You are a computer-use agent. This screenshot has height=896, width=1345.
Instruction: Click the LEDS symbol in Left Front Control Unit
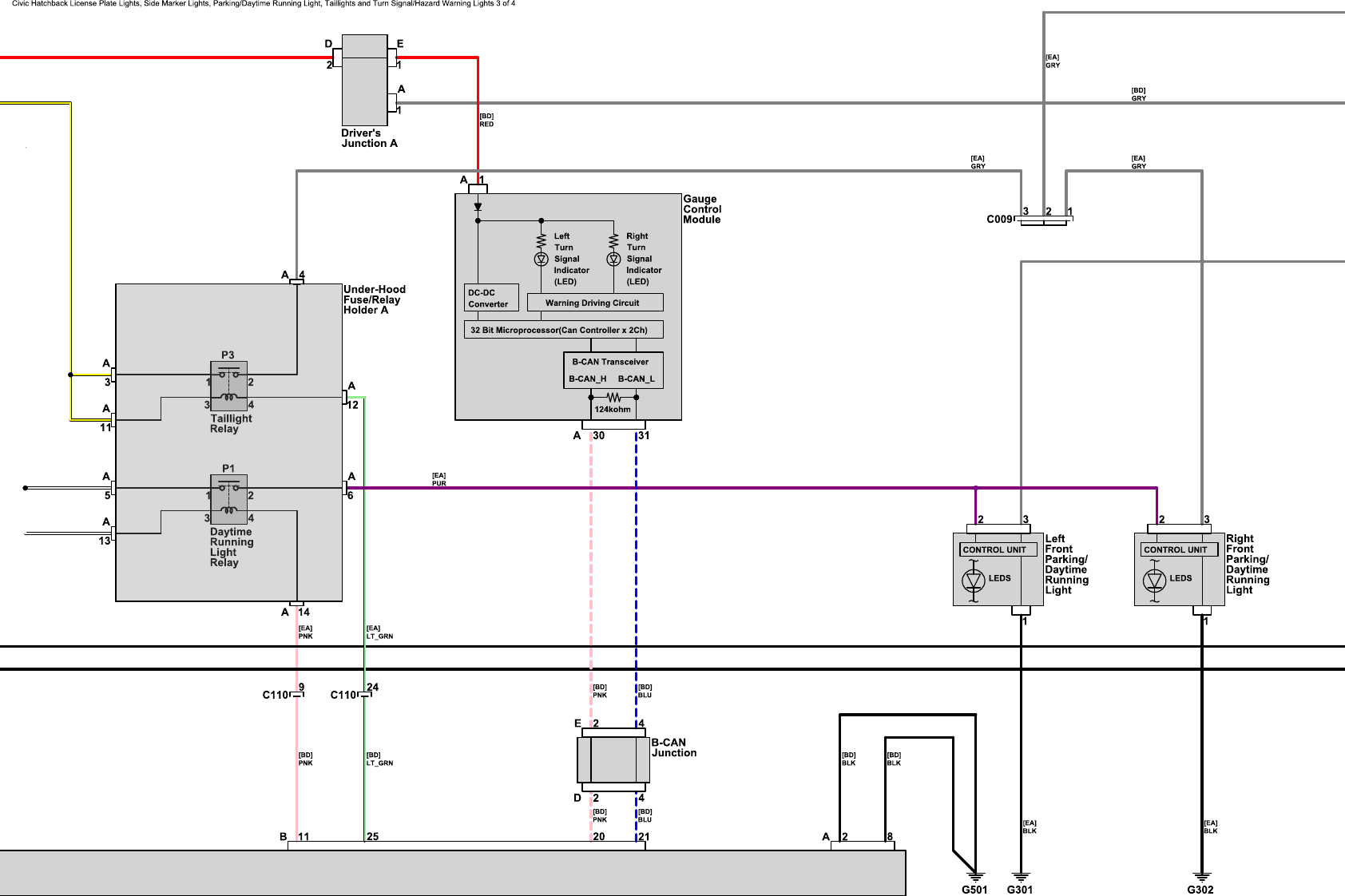(x=975, y=582)
